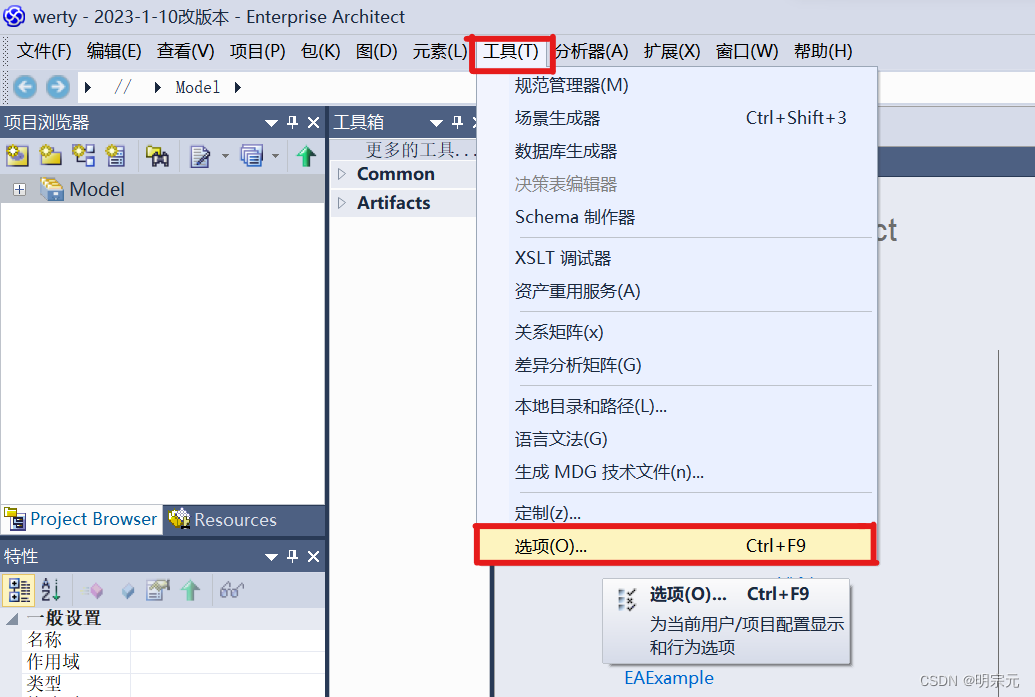Open dropdown arrow next to stacked windows icon
This screenshot has height=697, width=1035.
(275, 156)
